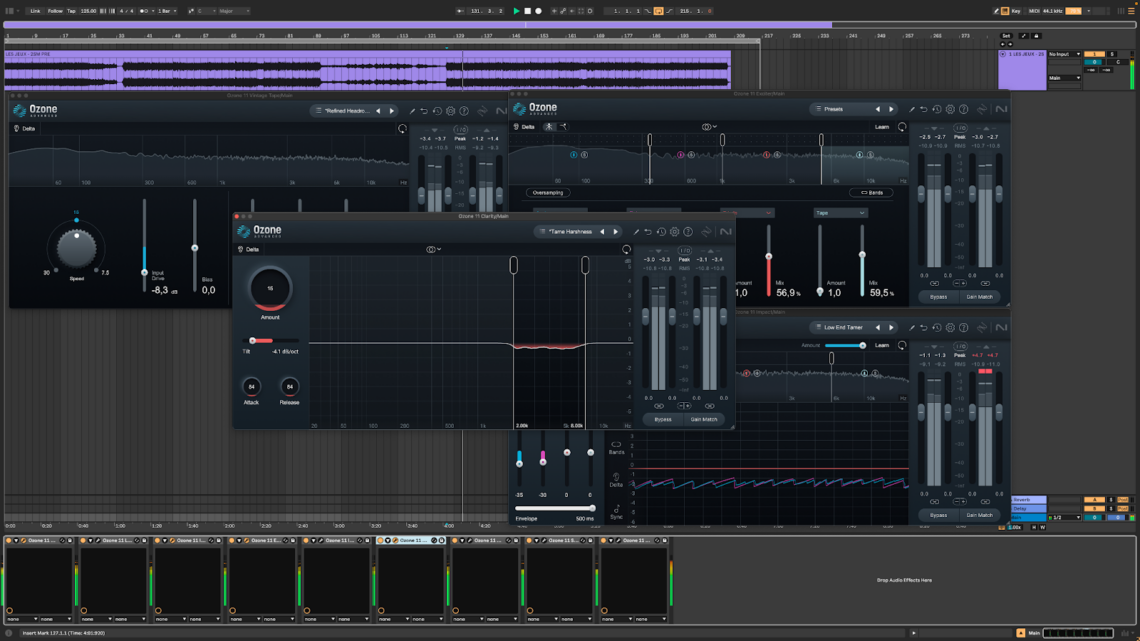Open the Major key signature dropdown in the toolbar
Screen dimensions: 1140x641
coord(232,11)
